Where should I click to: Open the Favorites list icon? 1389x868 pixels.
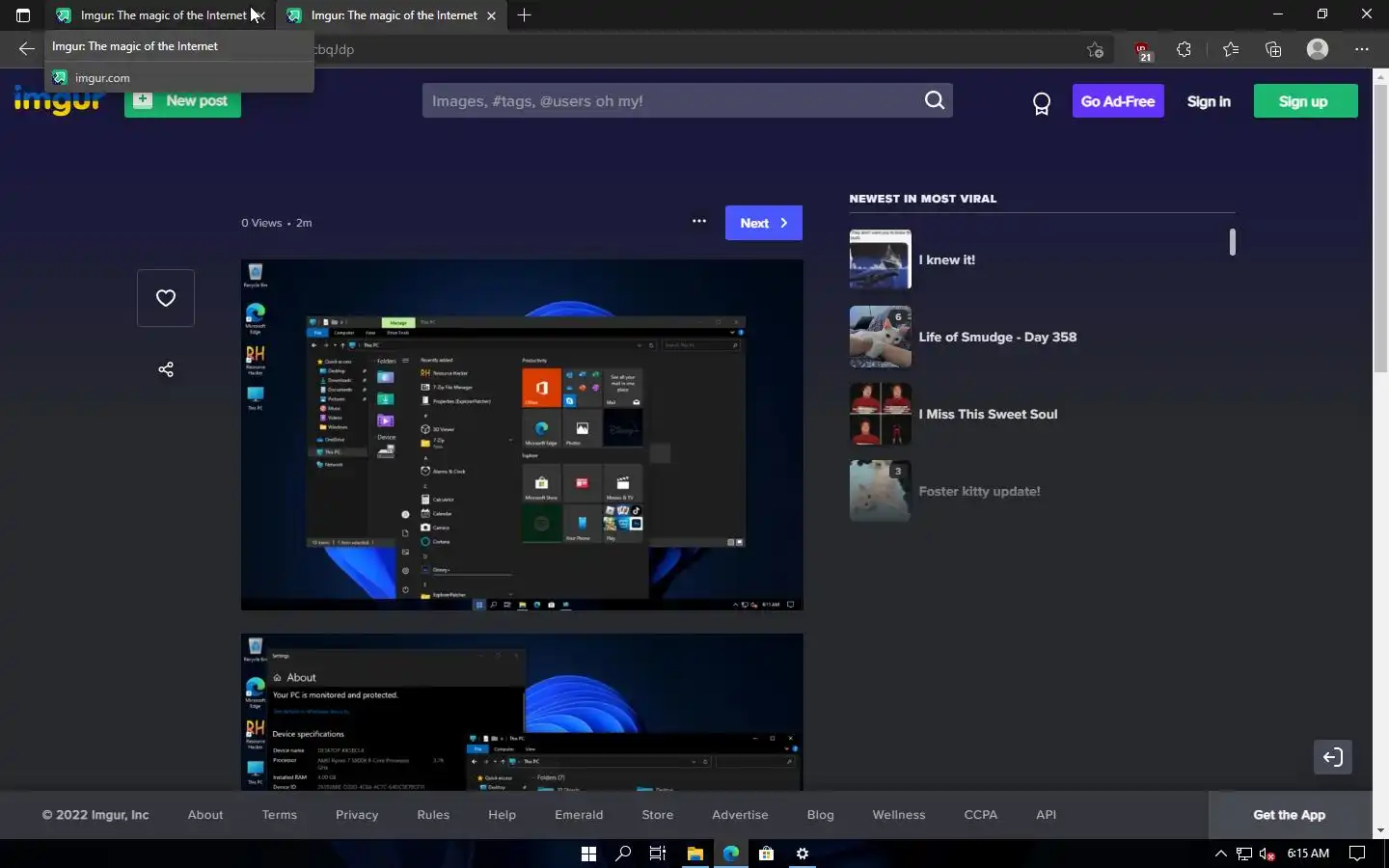tap(1230, 49)
